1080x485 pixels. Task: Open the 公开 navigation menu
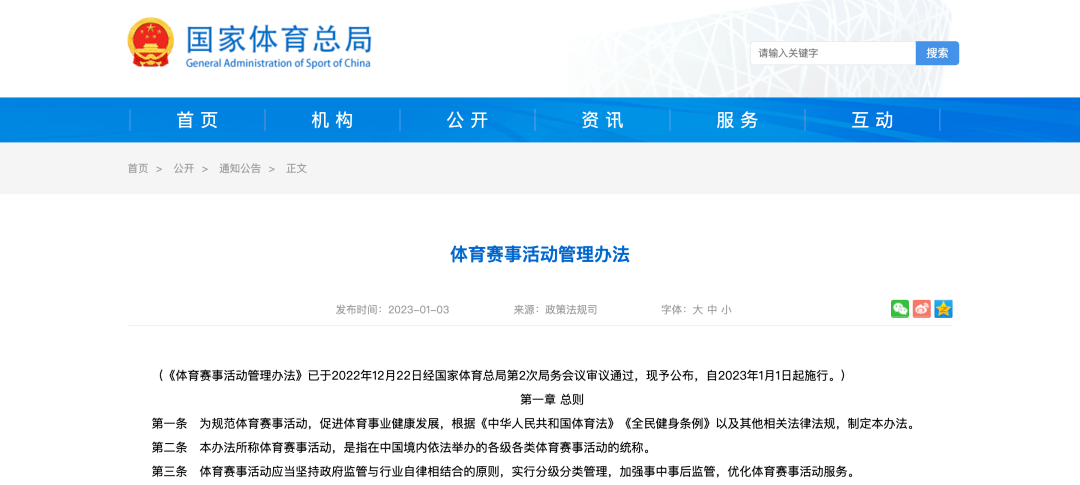pyautogui.click(x=468, y=120)
